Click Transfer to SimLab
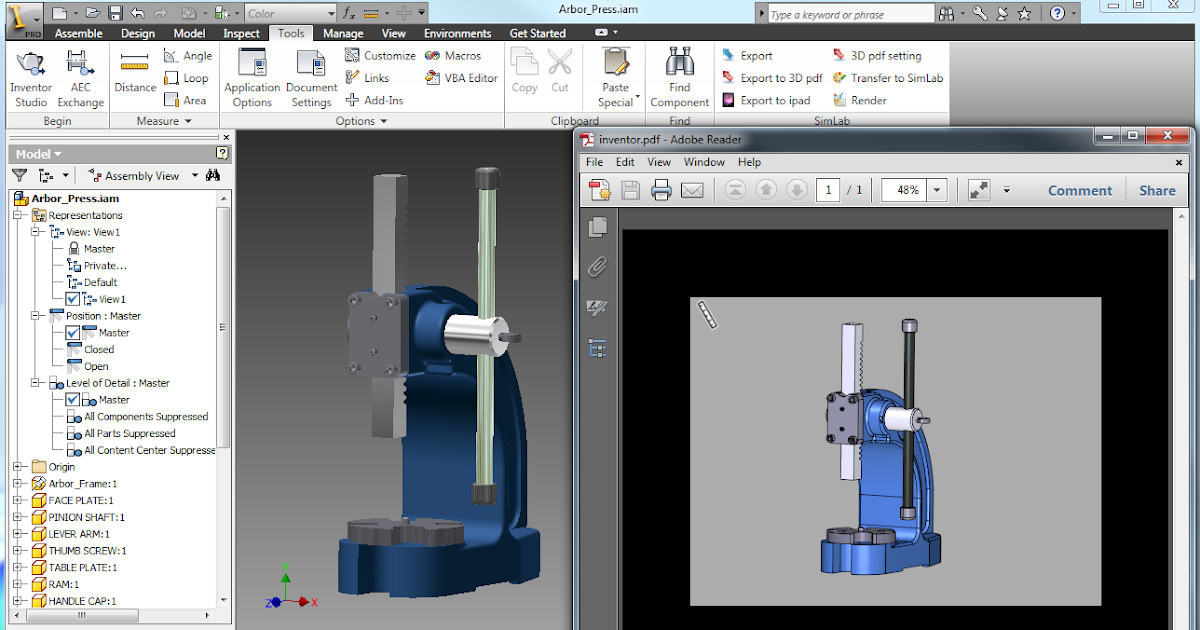Viewport: 1200px width, 630px height. [887, 78]
